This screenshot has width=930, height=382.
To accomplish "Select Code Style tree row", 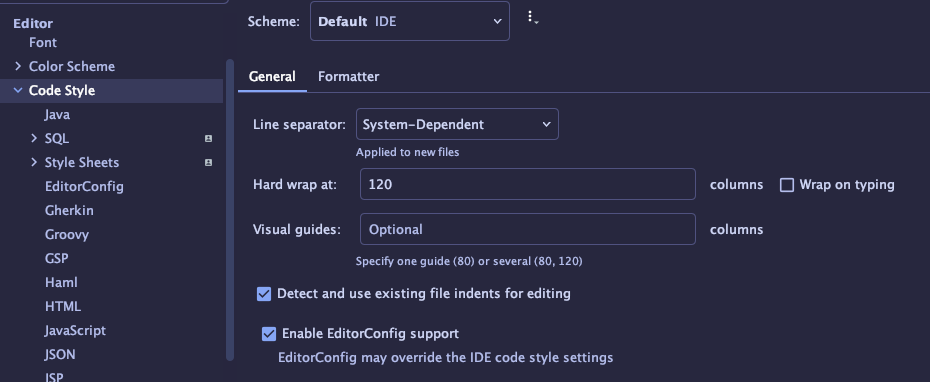I will (x=112, y=91).
